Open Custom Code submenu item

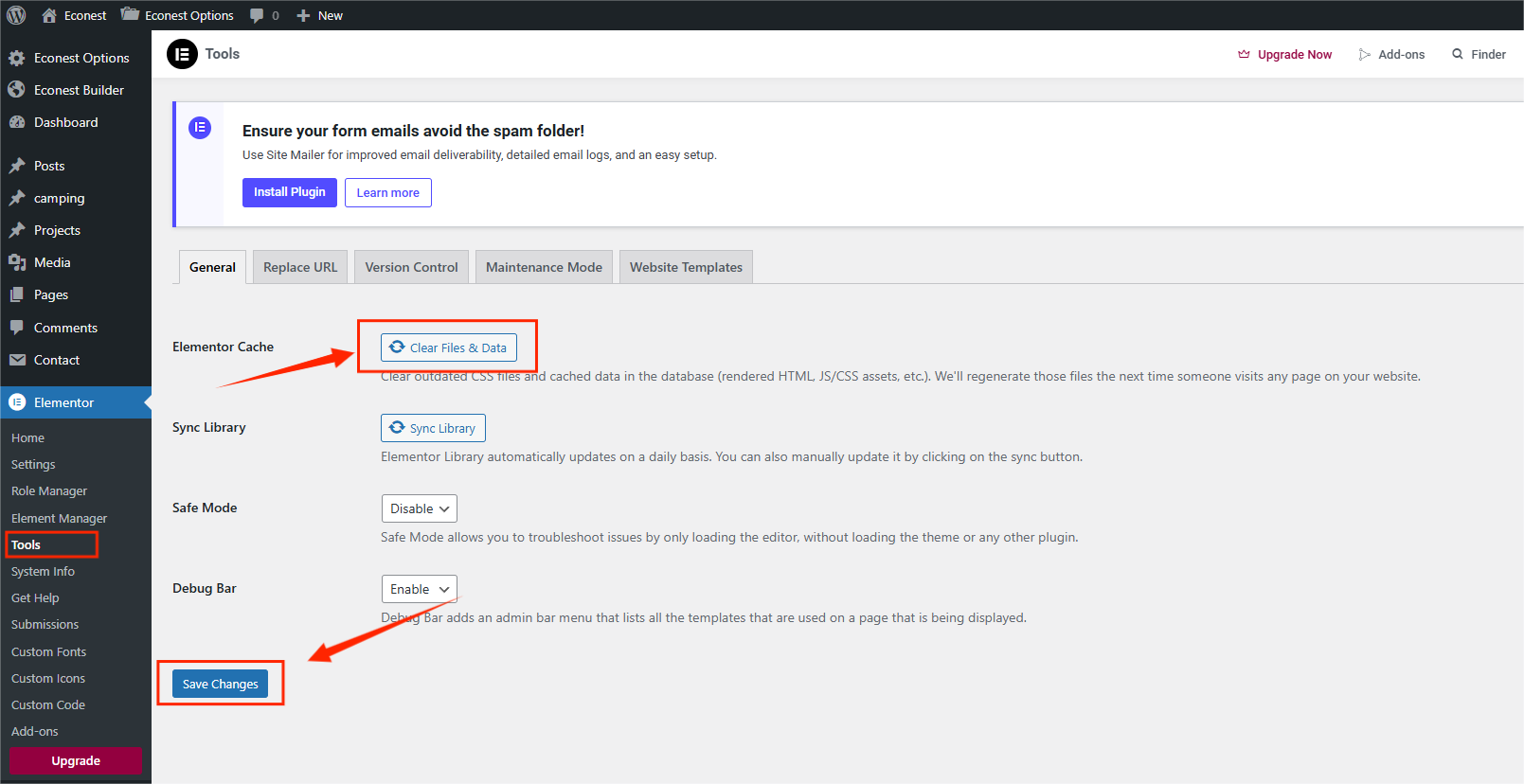(x=48, y=704)
